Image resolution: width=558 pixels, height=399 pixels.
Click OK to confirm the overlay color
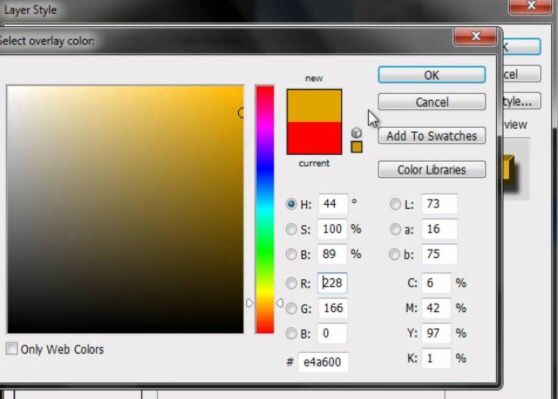[x=432, y=75]
